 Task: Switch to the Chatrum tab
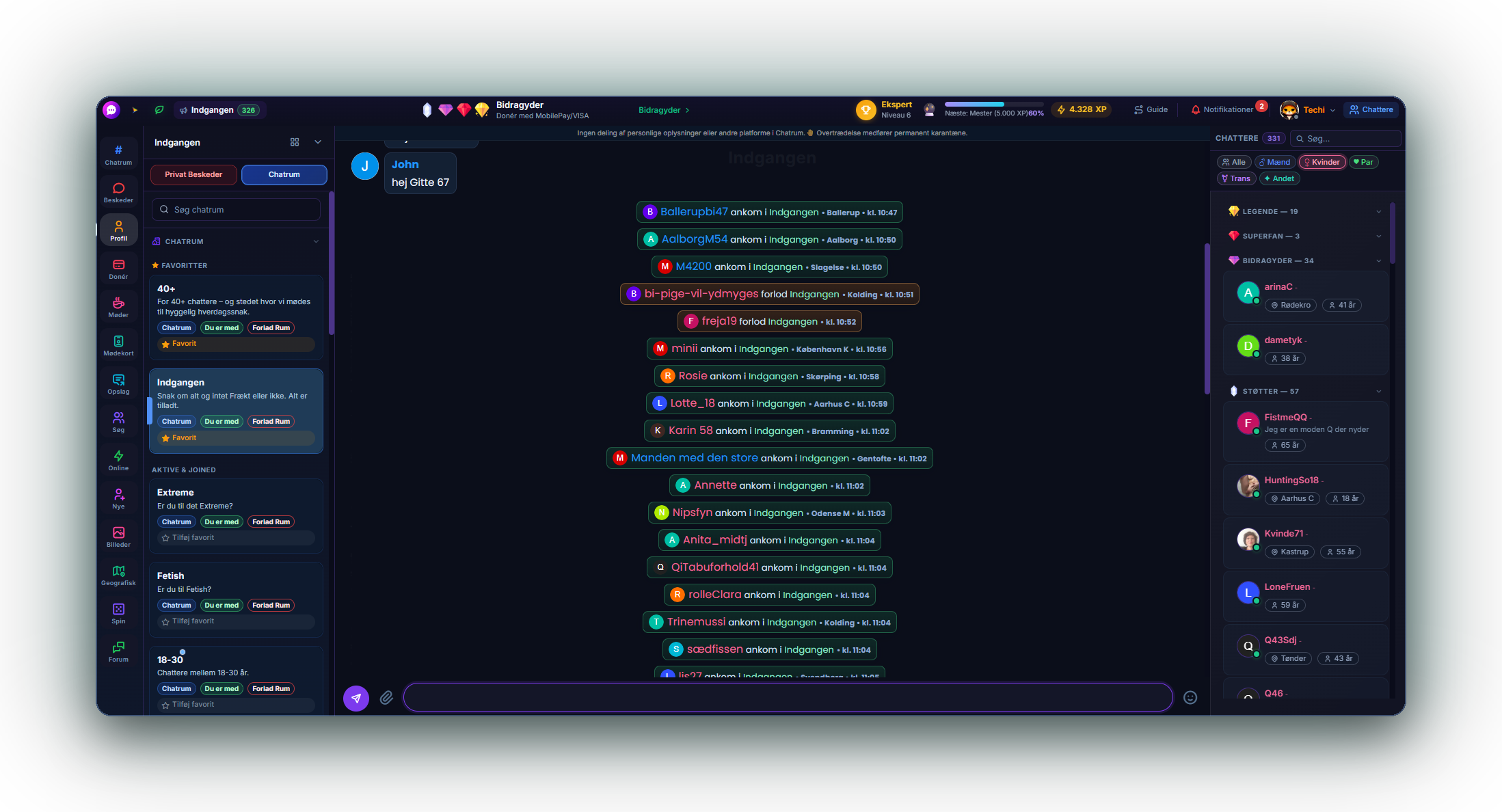click(284, 175)
